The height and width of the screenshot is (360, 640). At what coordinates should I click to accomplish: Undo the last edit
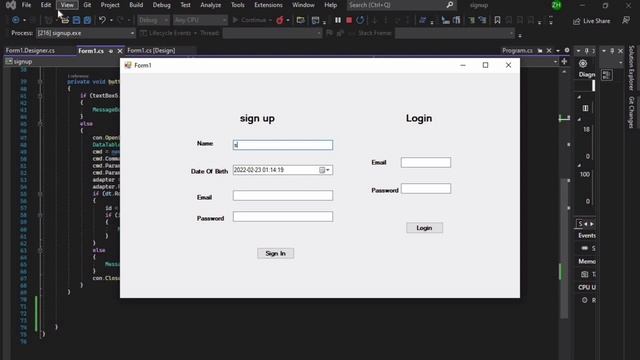[x=102, y=20]
